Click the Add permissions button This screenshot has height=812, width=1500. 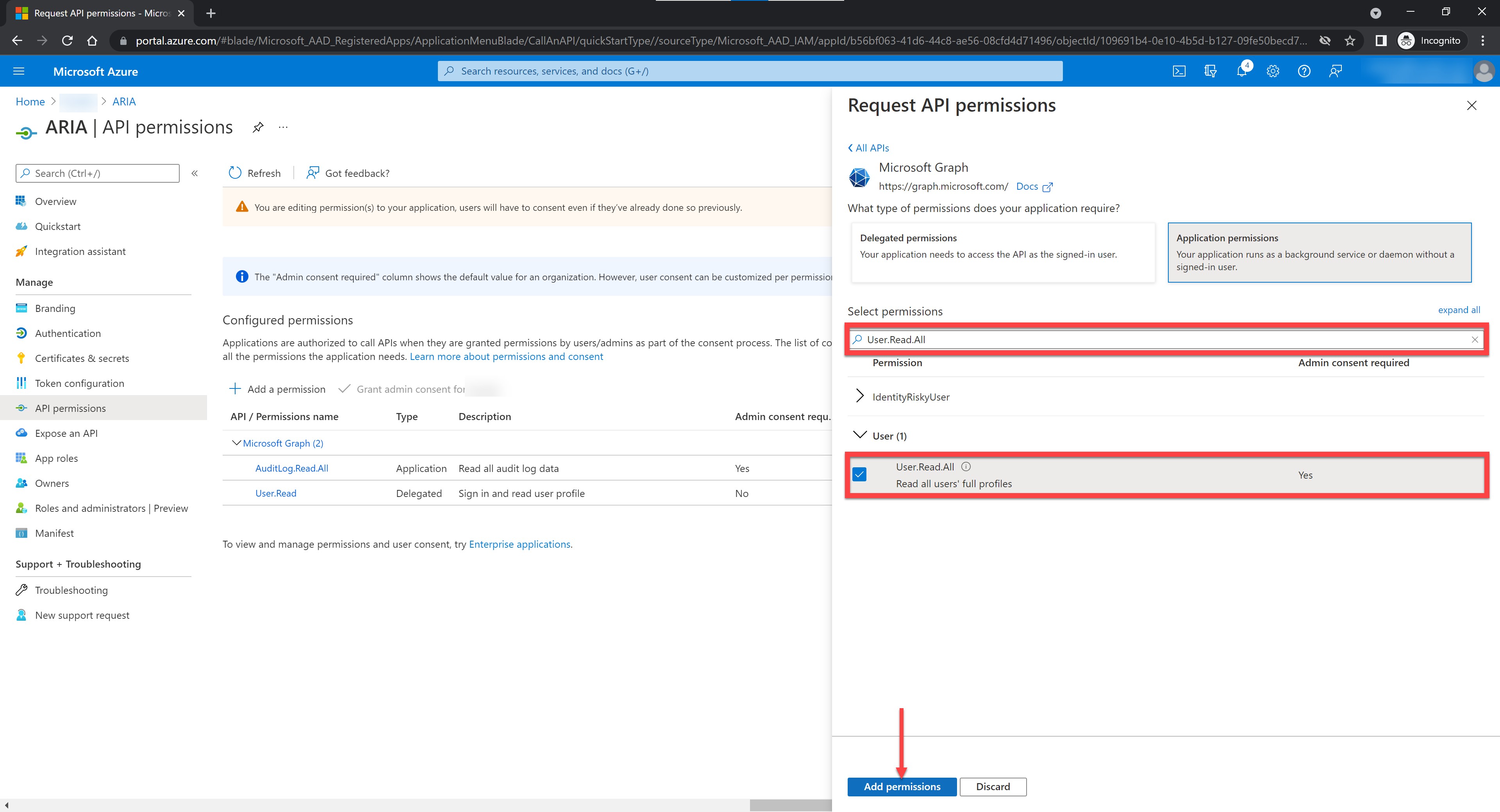pos(902,786)
